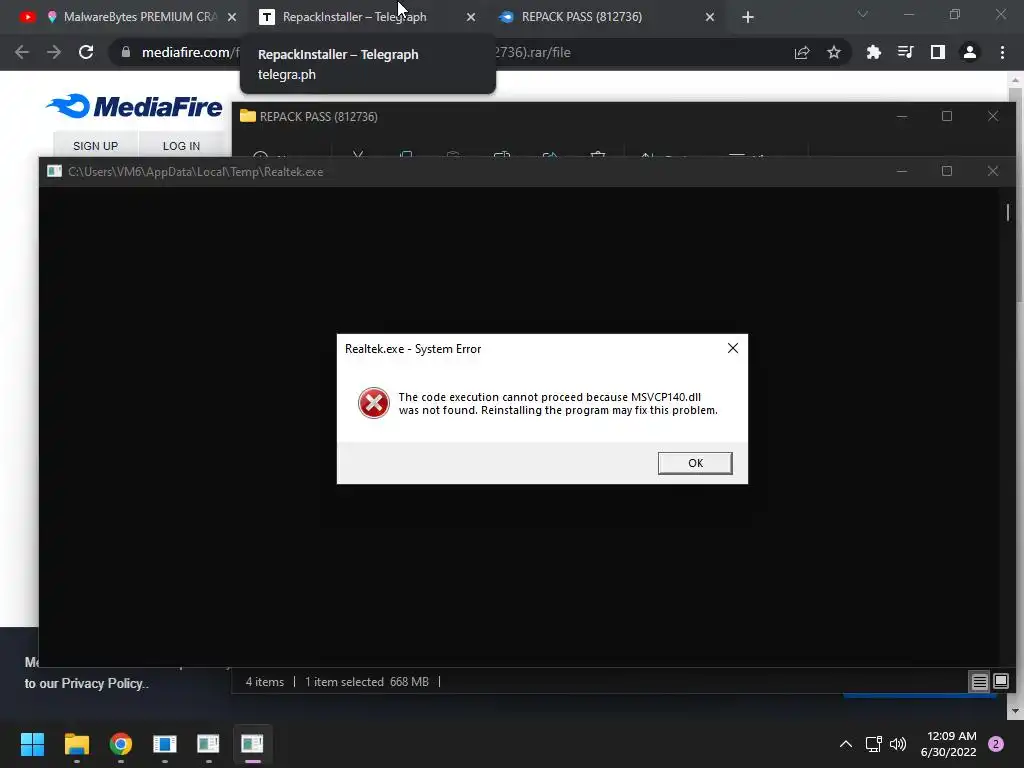The height and width of the screenshot is (768, 1024).
Task: Click OK in the System Error dialog
Action: tap(695, 463)
